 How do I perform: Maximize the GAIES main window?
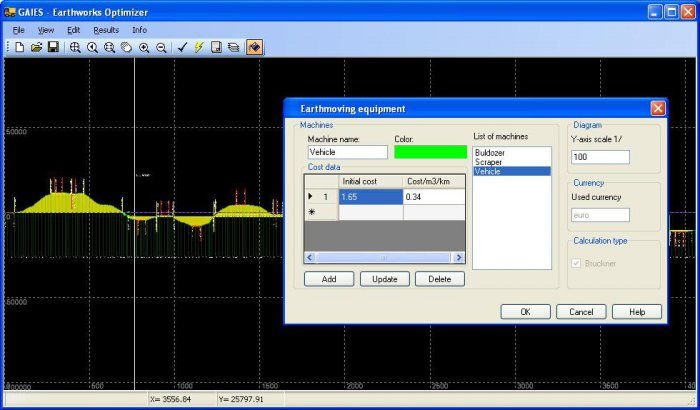click(671, 12)
